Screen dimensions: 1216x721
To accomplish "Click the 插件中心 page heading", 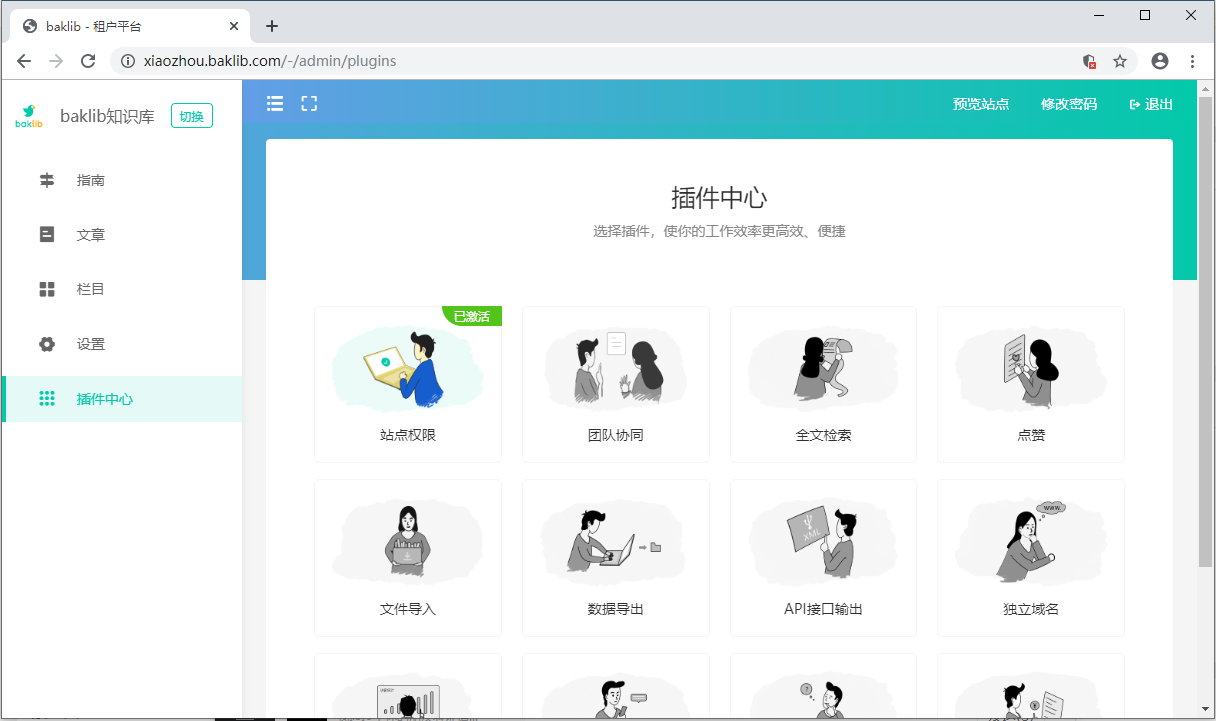I will (x=719, y=197).
